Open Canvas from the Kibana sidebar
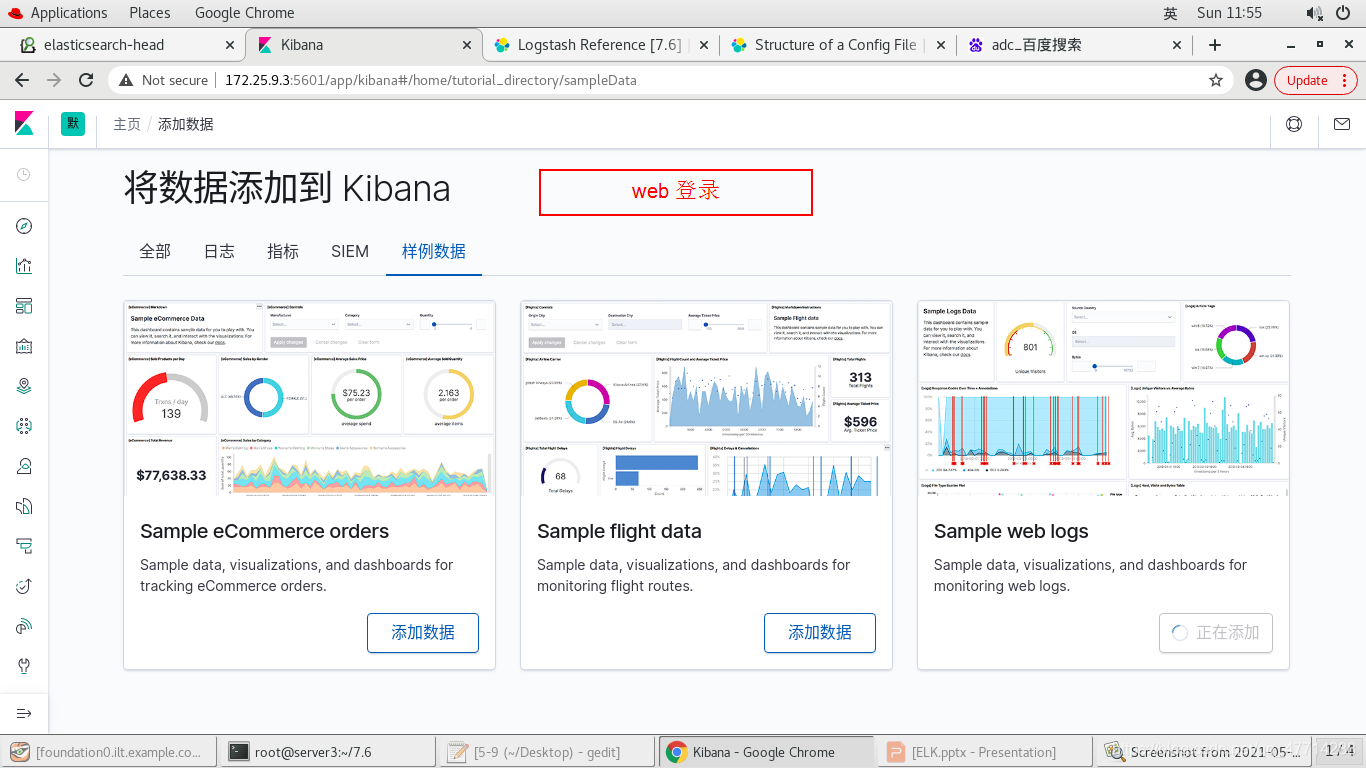 pyautogui.click(x=24, y=346)
